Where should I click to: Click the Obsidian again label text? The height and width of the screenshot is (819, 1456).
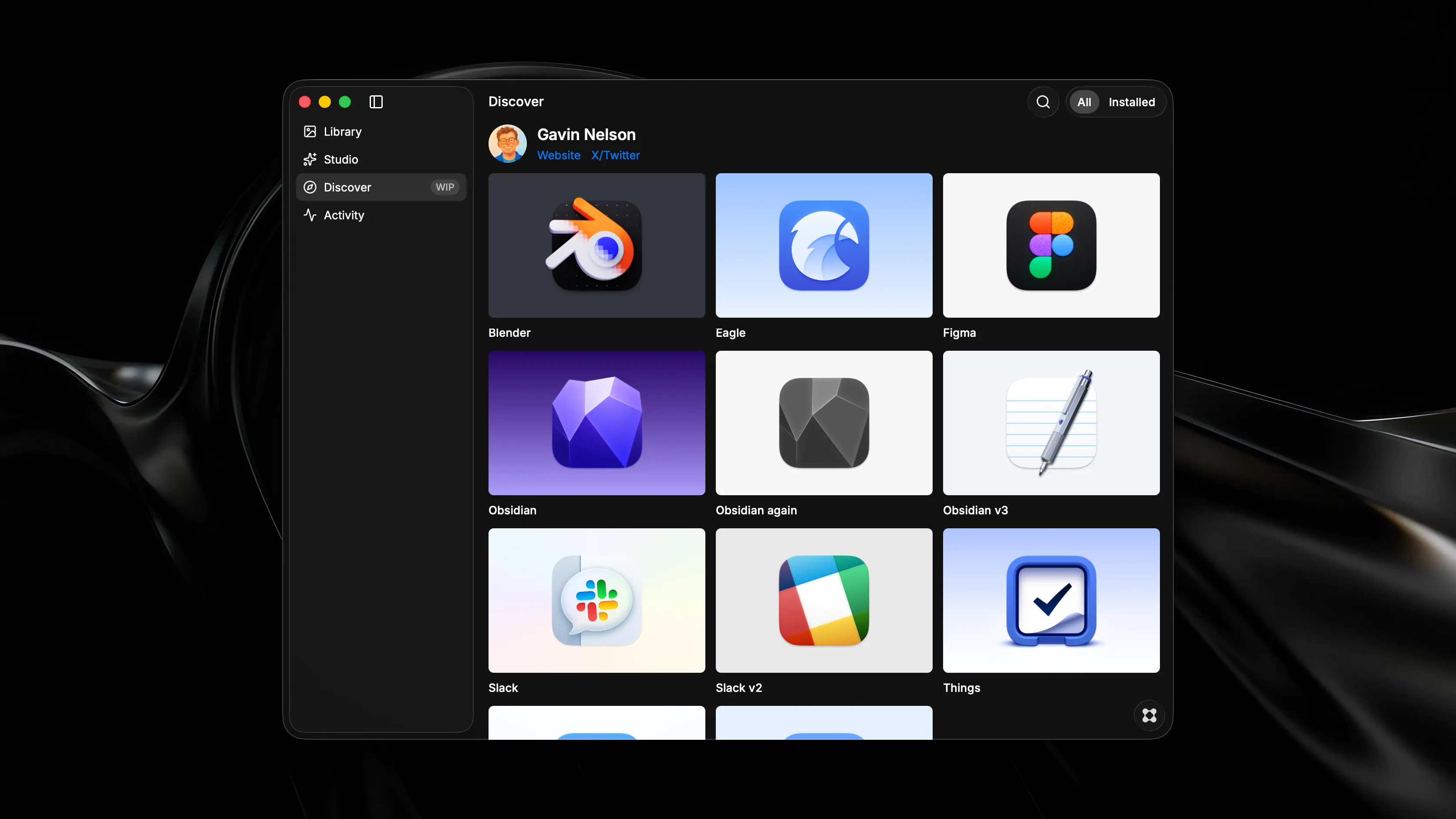coord(756,510)
